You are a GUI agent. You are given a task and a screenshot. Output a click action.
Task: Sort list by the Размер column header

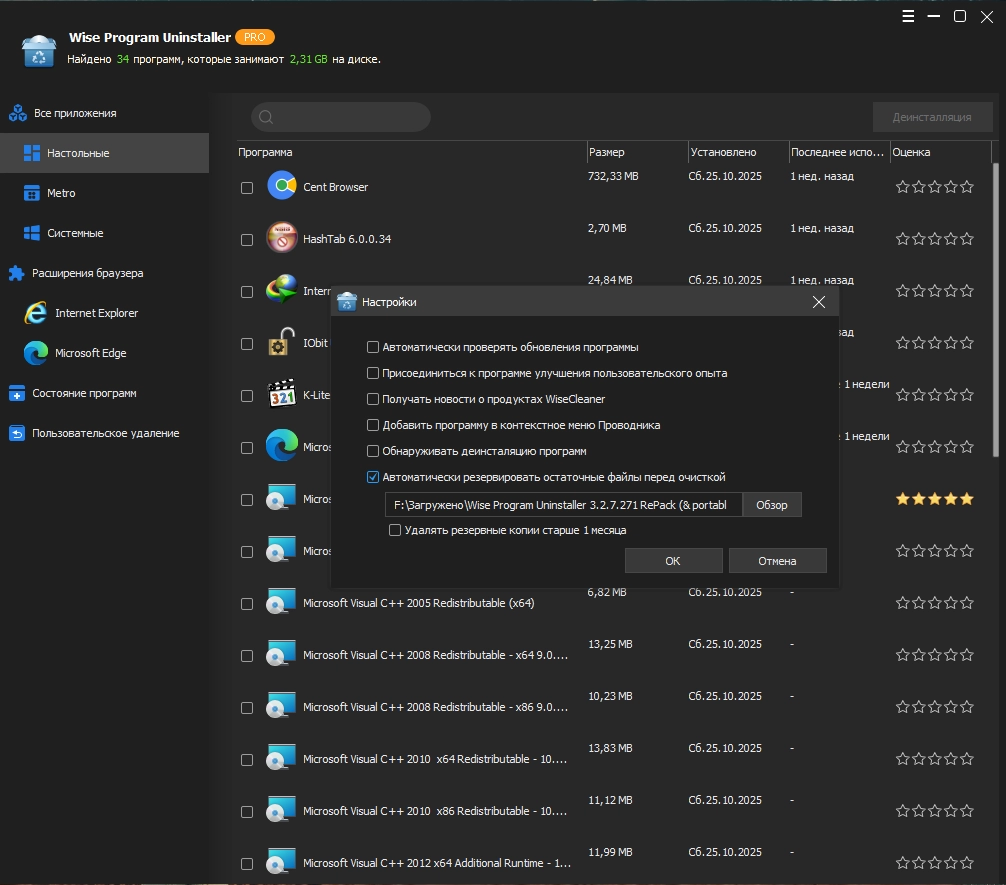coord(607,152)
